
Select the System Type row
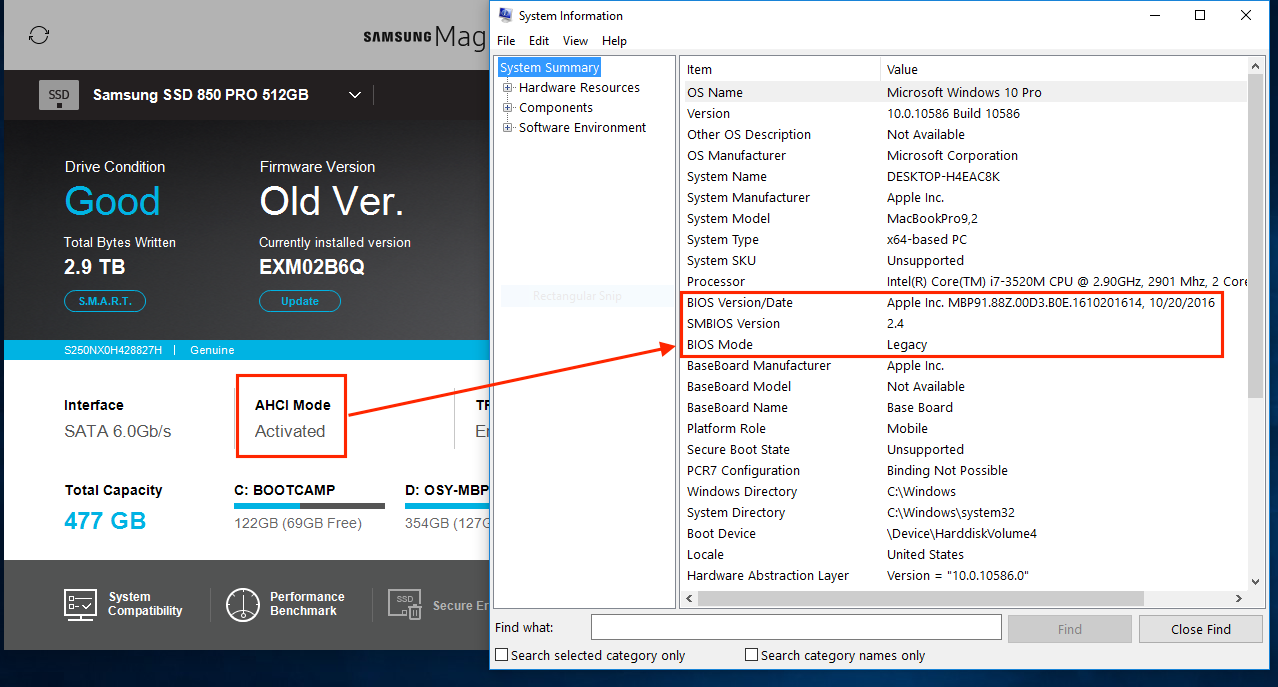(x=964, y=239)
